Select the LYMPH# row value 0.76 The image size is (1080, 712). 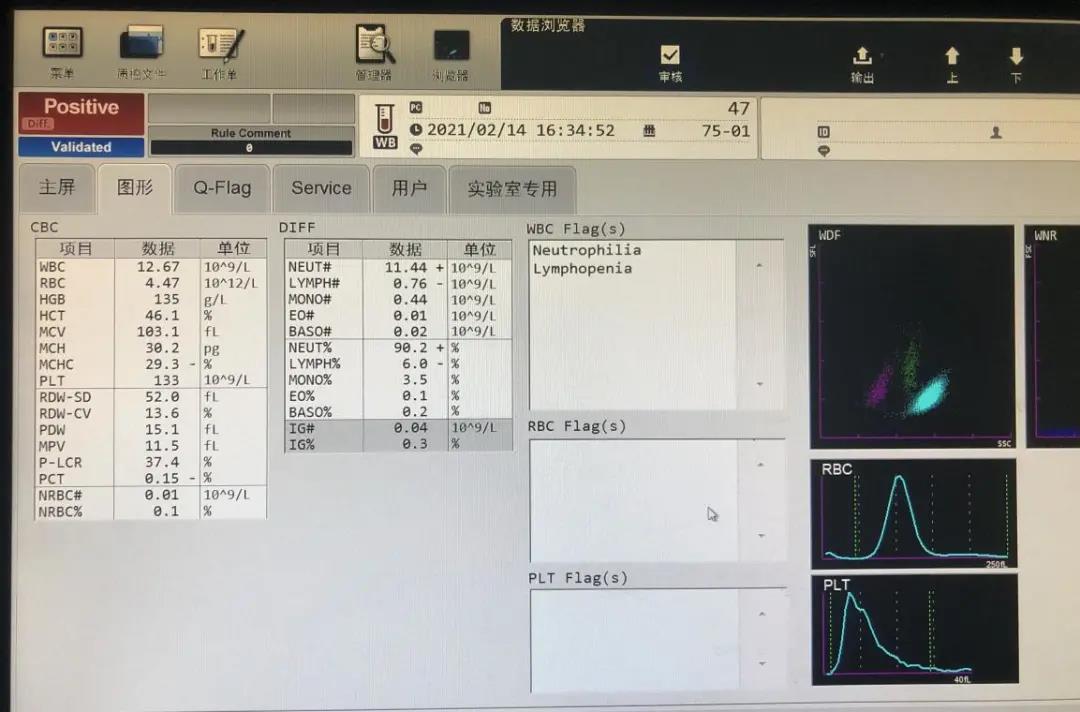click(410, 284)
